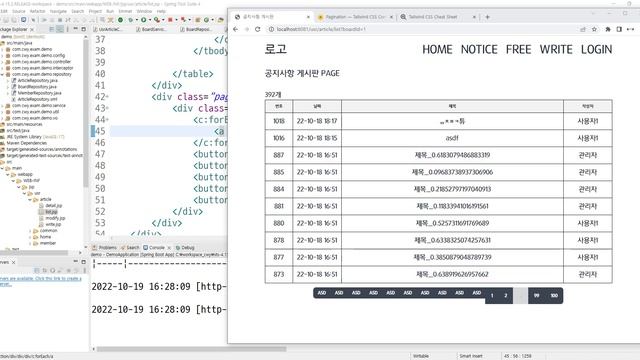
Task: Go to pagination page 1
Action: 492,296
